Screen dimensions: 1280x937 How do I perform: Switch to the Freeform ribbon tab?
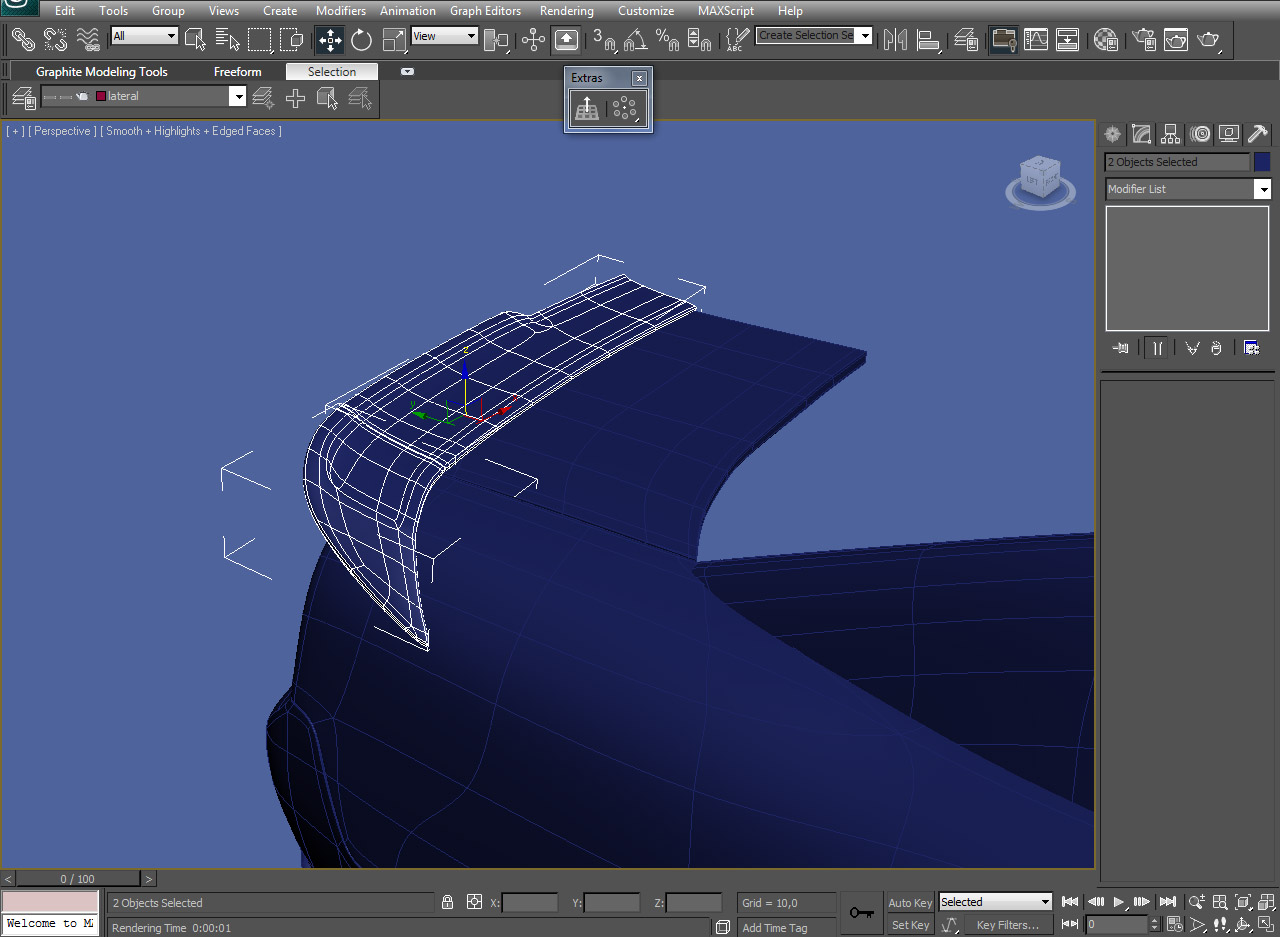click(x=238, y=72)
